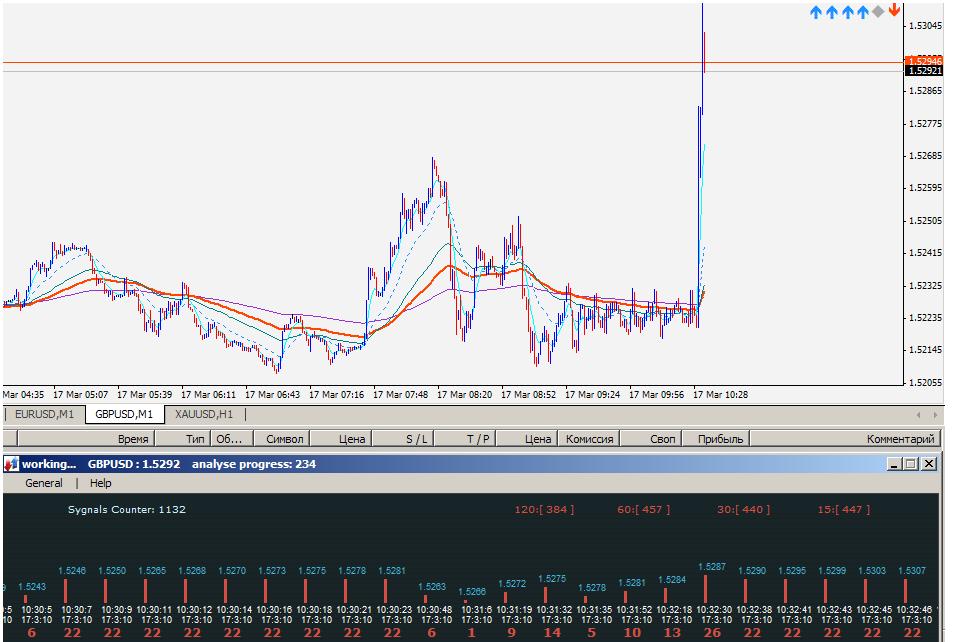Open the XAUUSD,H1 chart tab
Screen dimensions: 957x642
[x=204, y=414]
